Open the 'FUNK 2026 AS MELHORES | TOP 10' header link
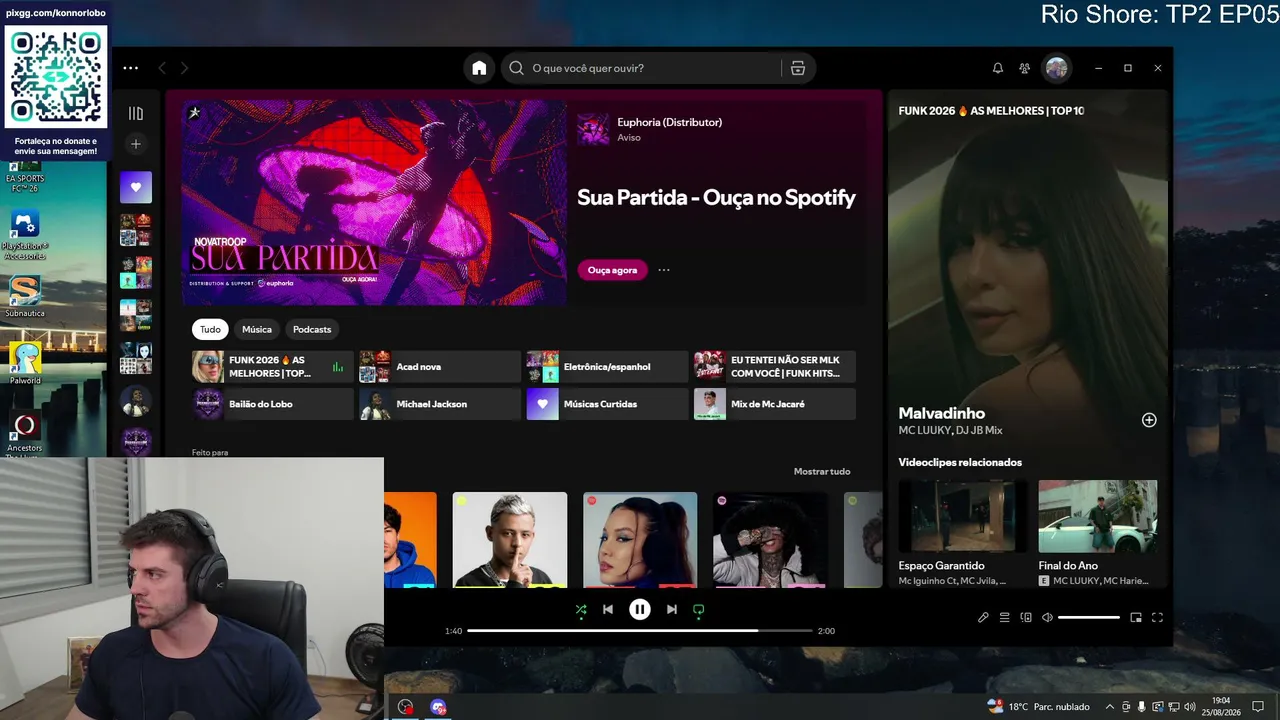 (x=991, y=111)
